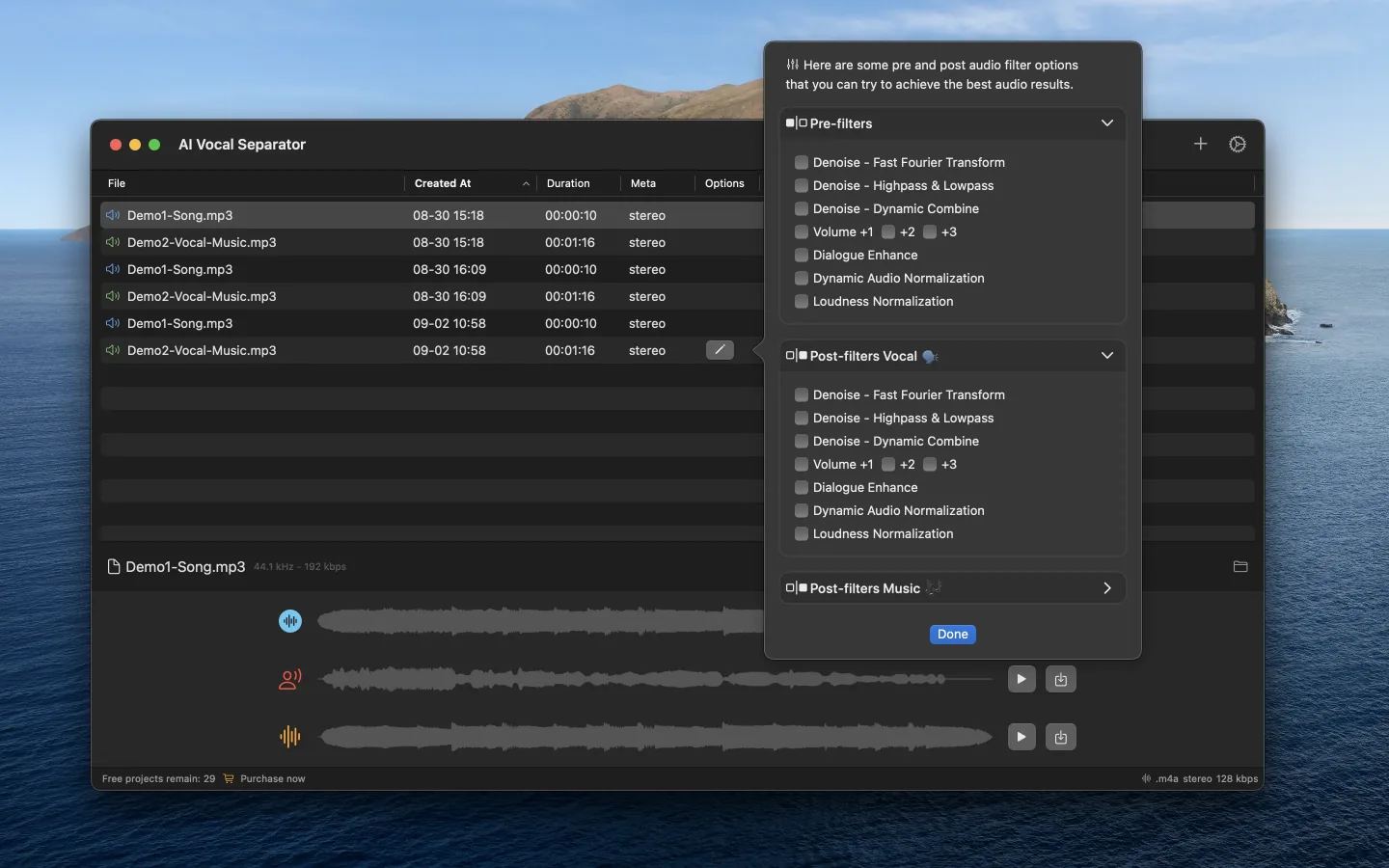Click the blue original waveform icon
This screenshot has height=868, width=1389.
[x=290, y=621]
